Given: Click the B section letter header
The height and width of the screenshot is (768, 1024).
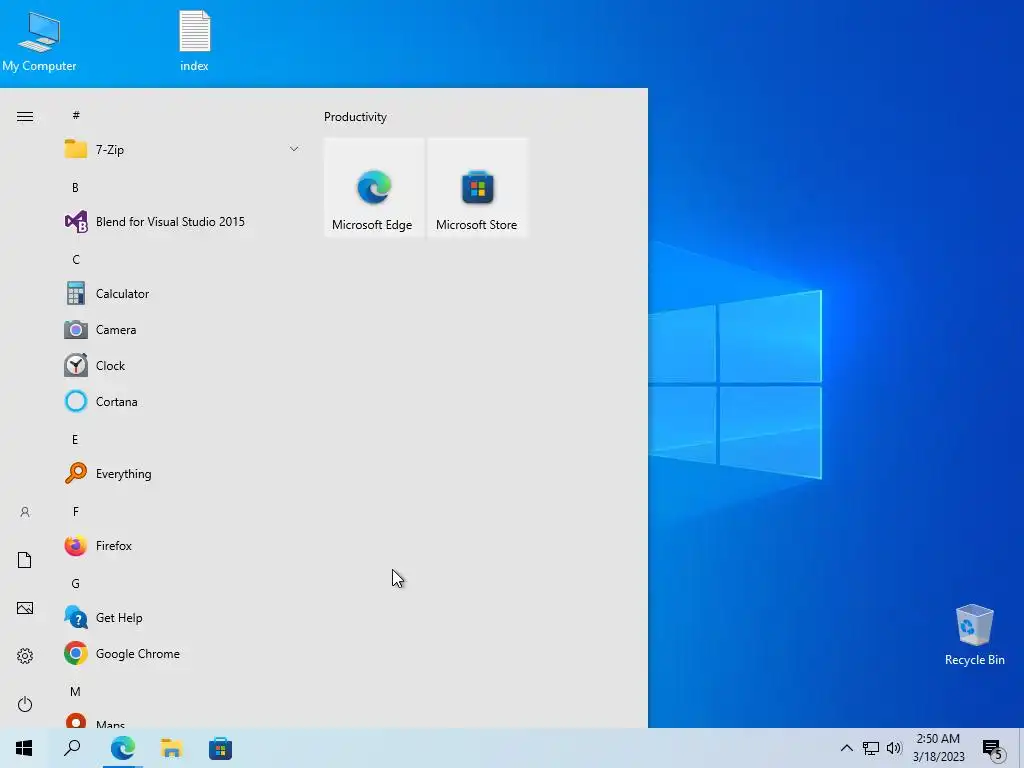Looking at the screenshot, I should coord(76,187).
